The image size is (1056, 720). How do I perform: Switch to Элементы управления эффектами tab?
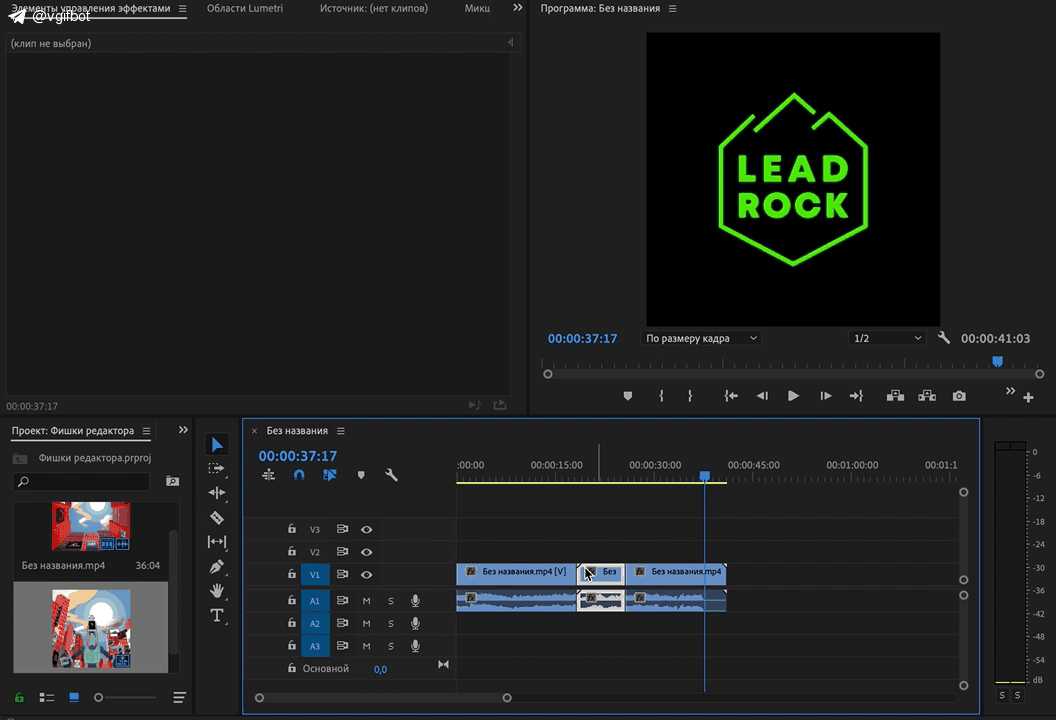click(x=90, y=9)
